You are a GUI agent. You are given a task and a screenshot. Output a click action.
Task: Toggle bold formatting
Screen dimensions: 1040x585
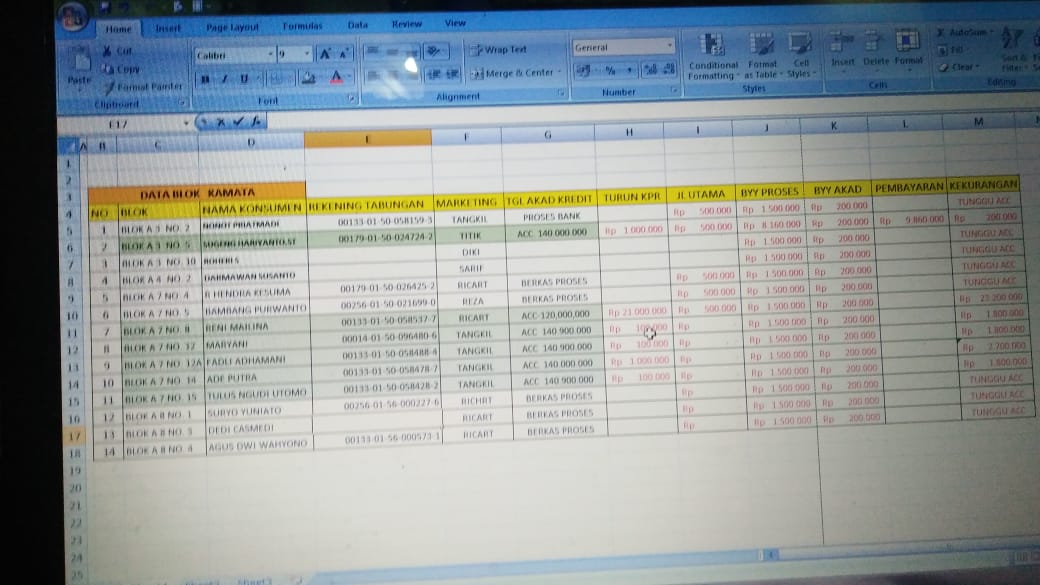[205, 79]
